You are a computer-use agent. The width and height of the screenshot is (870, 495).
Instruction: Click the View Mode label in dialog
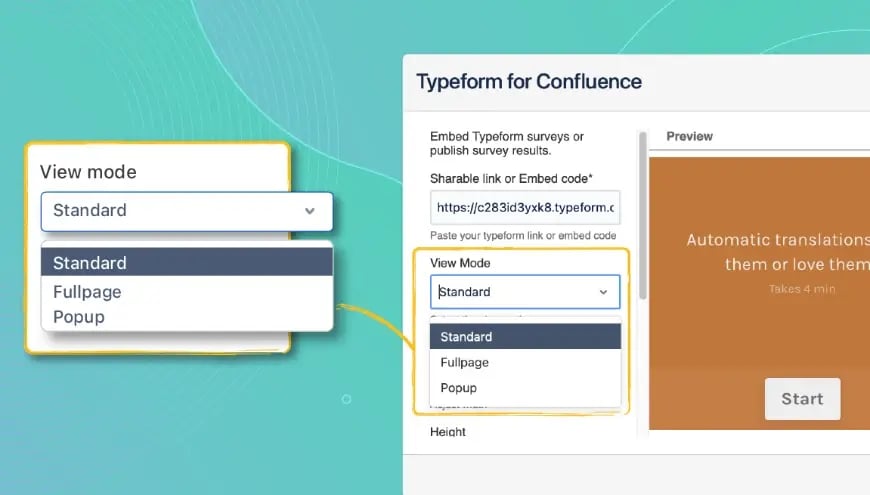(460, 263)
